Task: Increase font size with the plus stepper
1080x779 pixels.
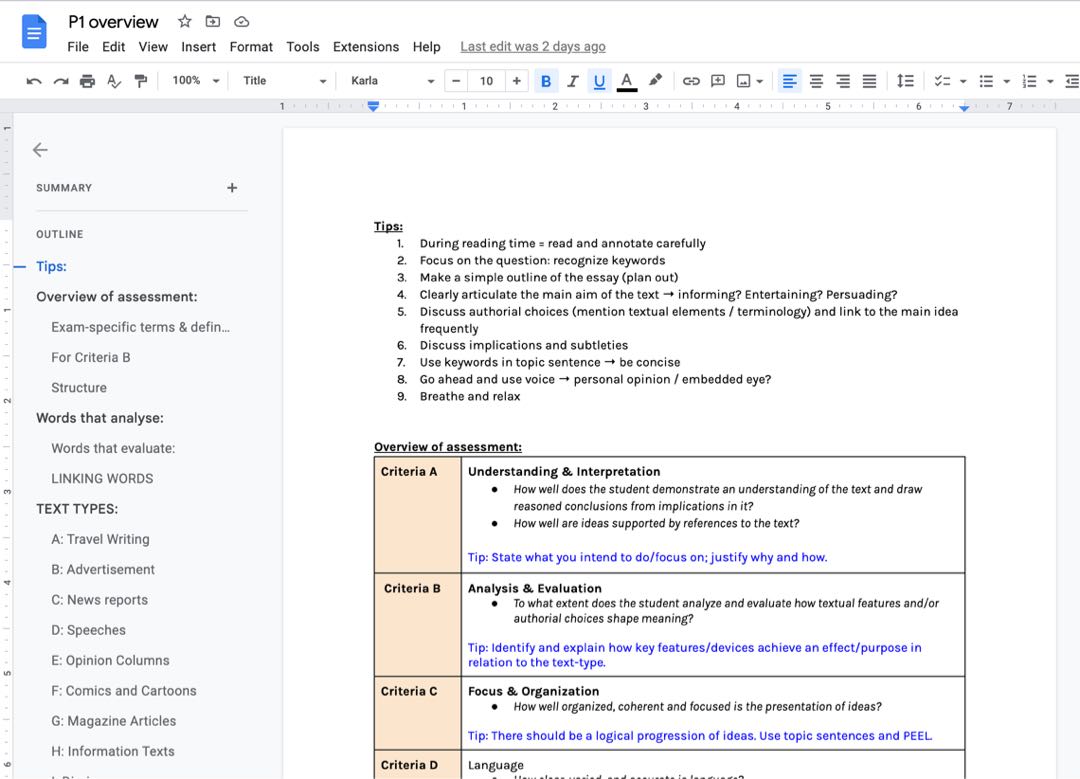Action: coord(517,80)
